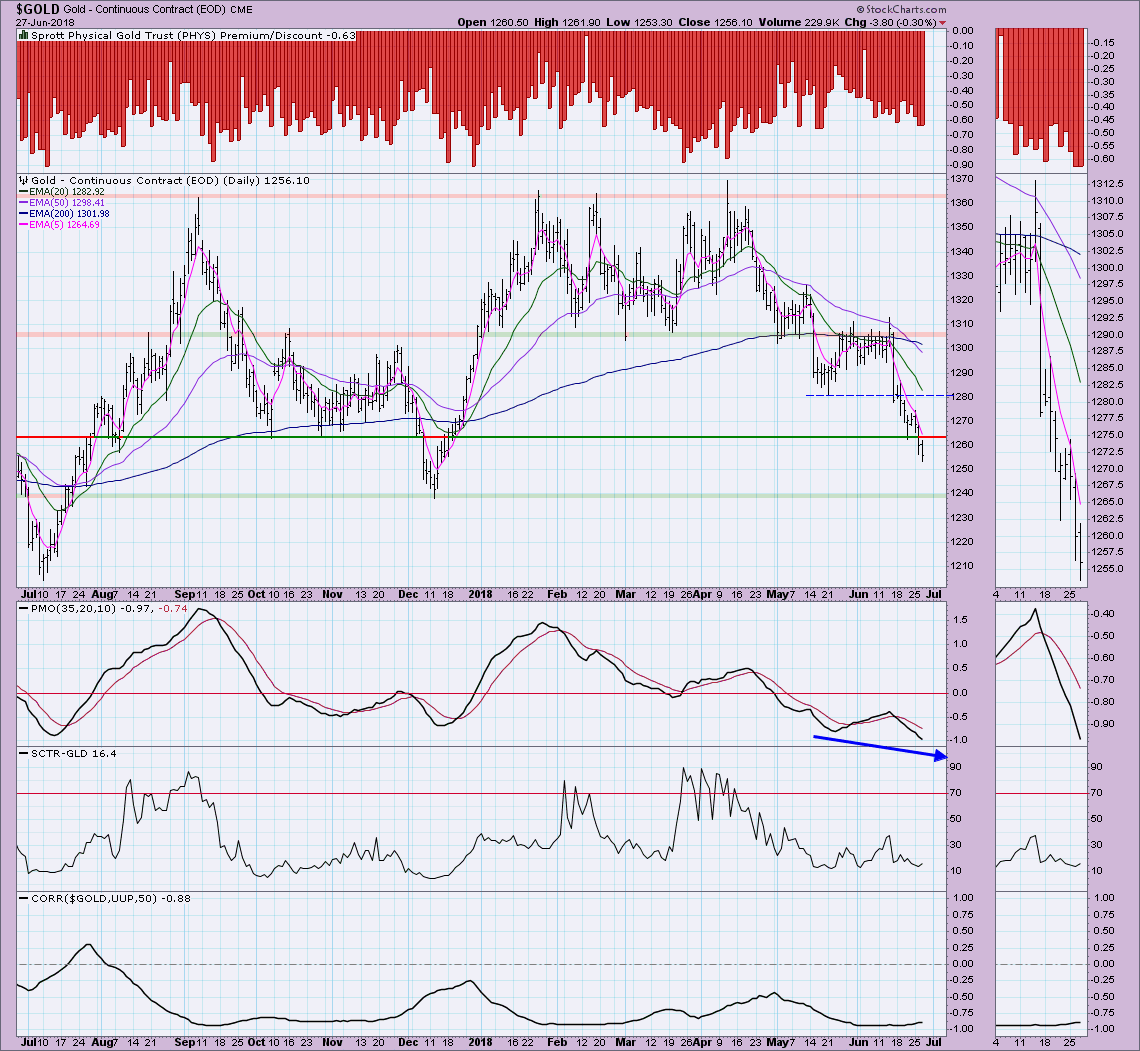The height and width of the screenshot is (1051, 1140).
Task: Click the histogram icon beside Sprott Physical Gold Trust
Action: coord(22,34)
